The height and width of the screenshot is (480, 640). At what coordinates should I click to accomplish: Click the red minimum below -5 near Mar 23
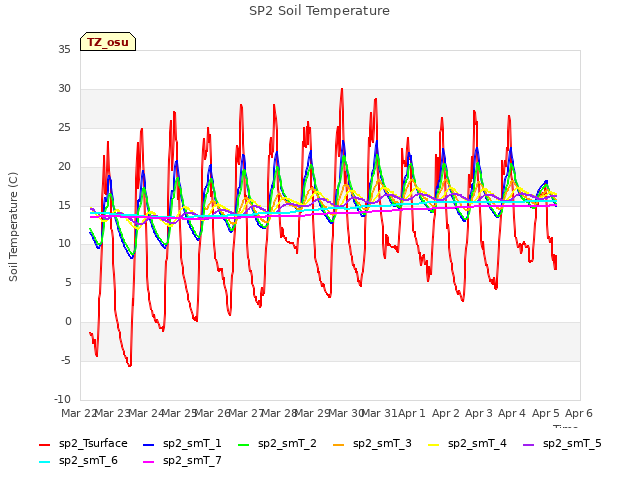pos(130,366)
